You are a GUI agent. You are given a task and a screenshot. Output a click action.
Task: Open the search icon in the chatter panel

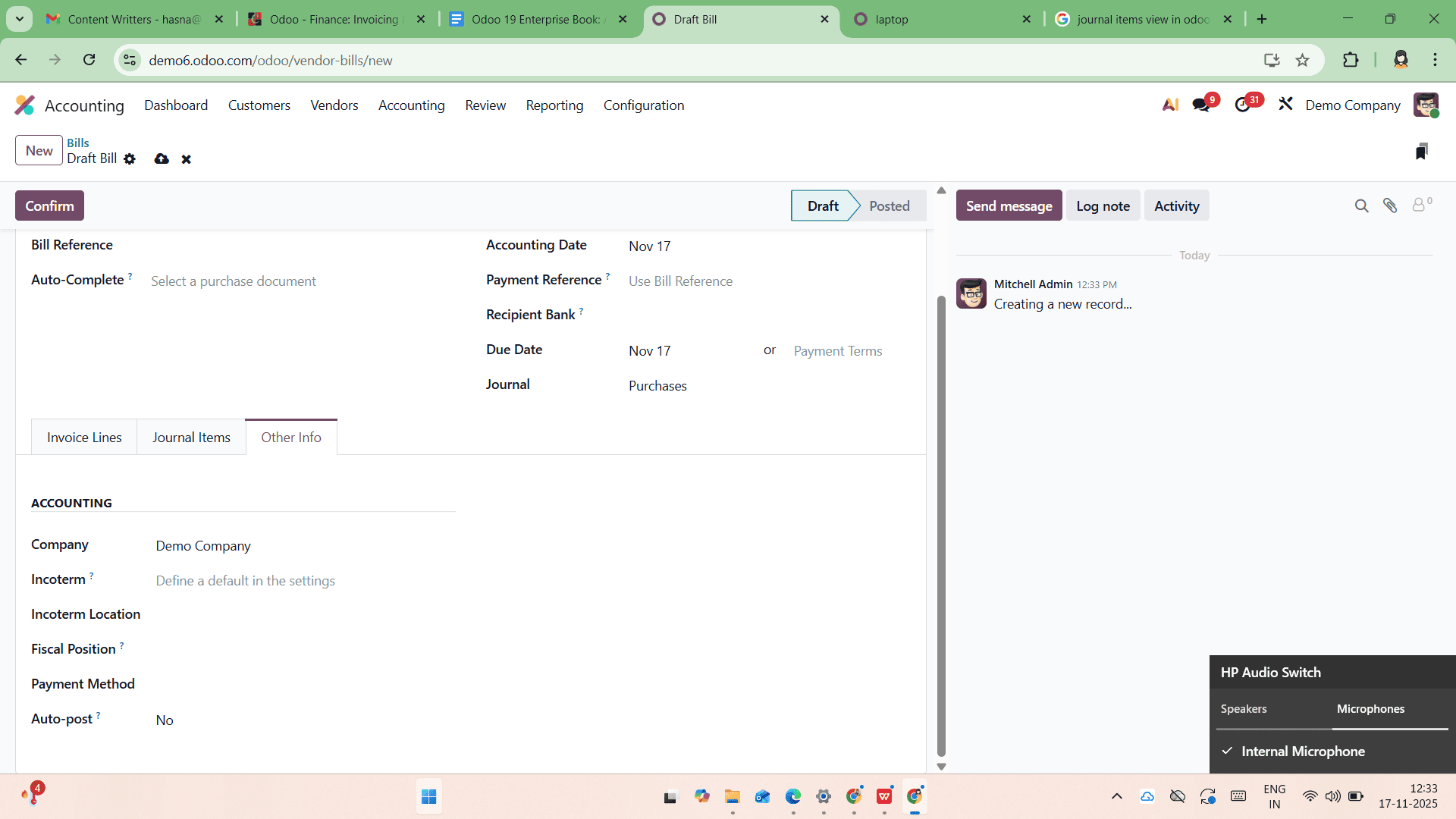click(x=1361, y=206)
